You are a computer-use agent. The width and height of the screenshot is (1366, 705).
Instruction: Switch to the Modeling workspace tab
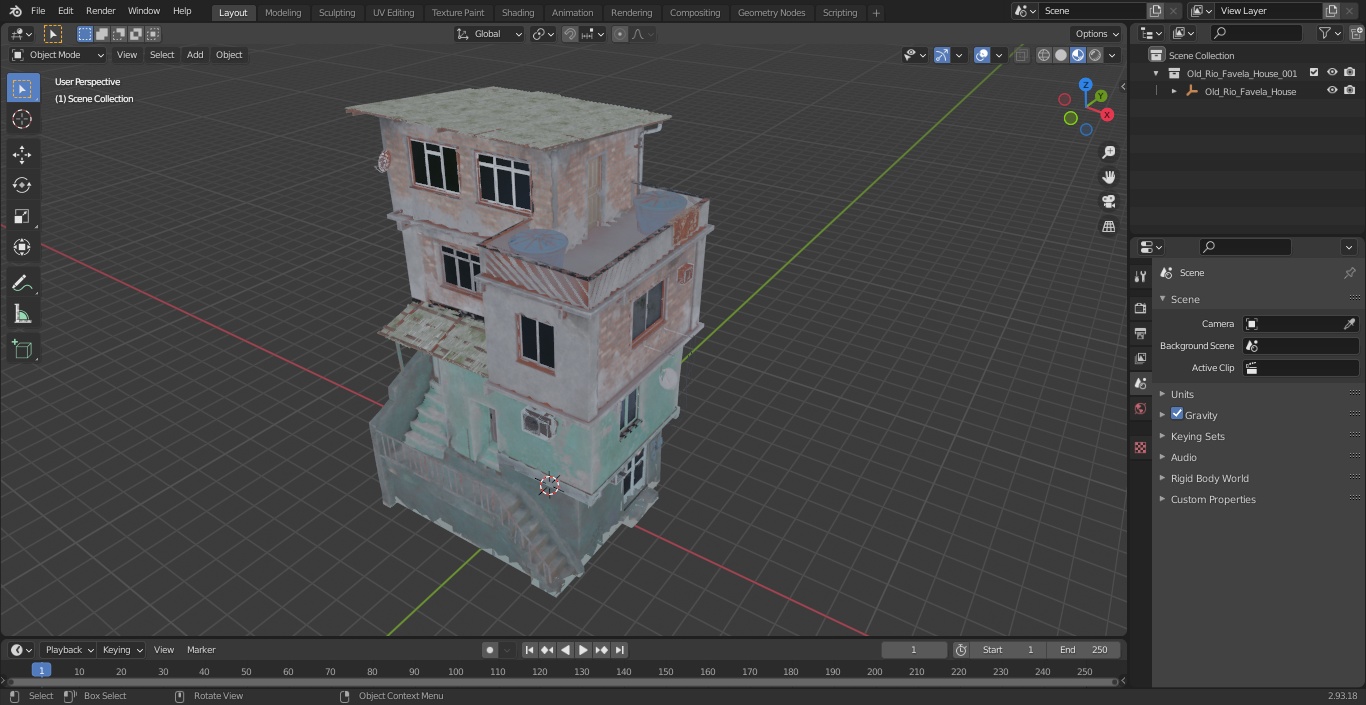click(x=283, y=13)
